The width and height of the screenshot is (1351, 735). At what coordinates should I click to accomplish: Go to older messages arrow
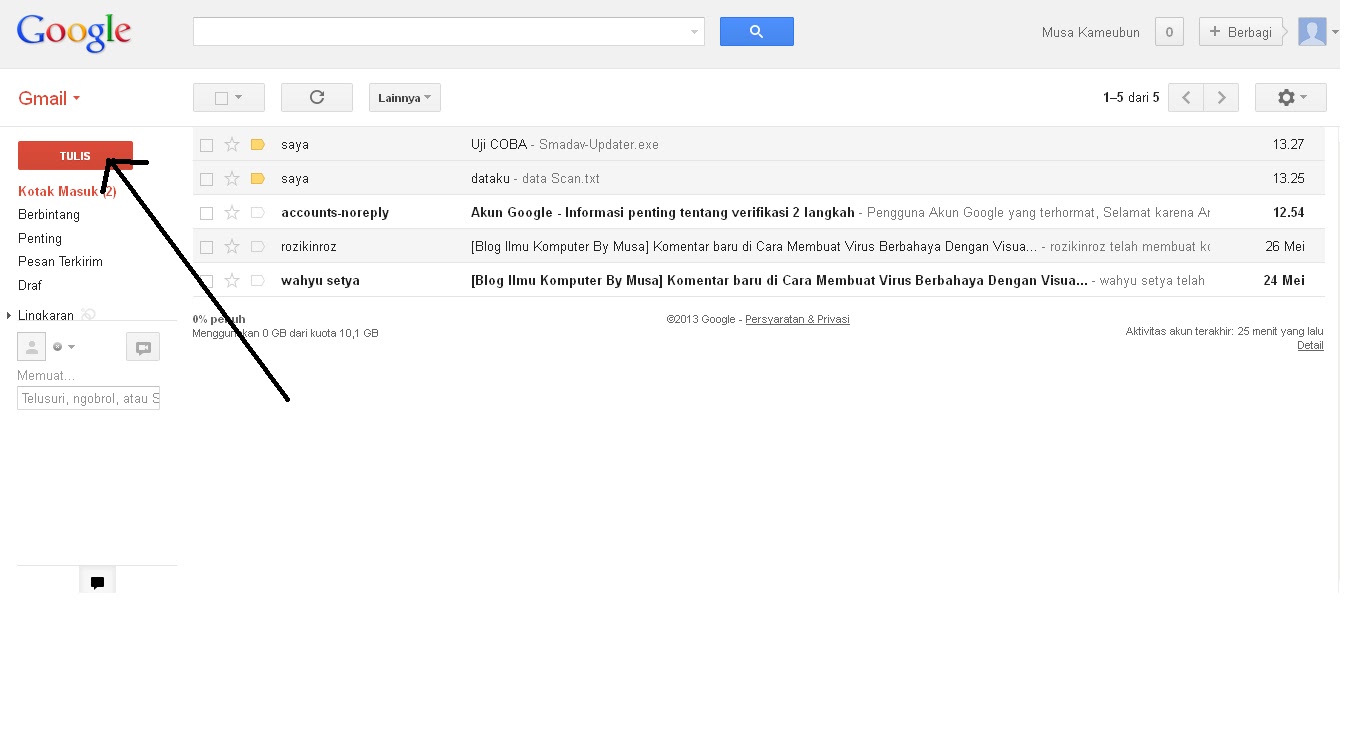tap(1221, 97)
